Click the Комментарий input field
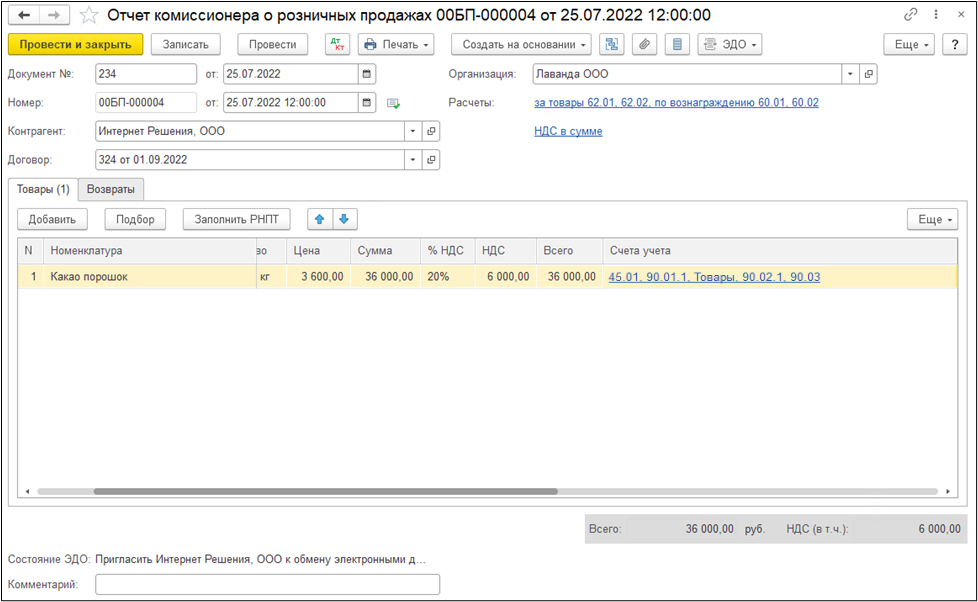The image size is (978, 602). tap(268, 585)
